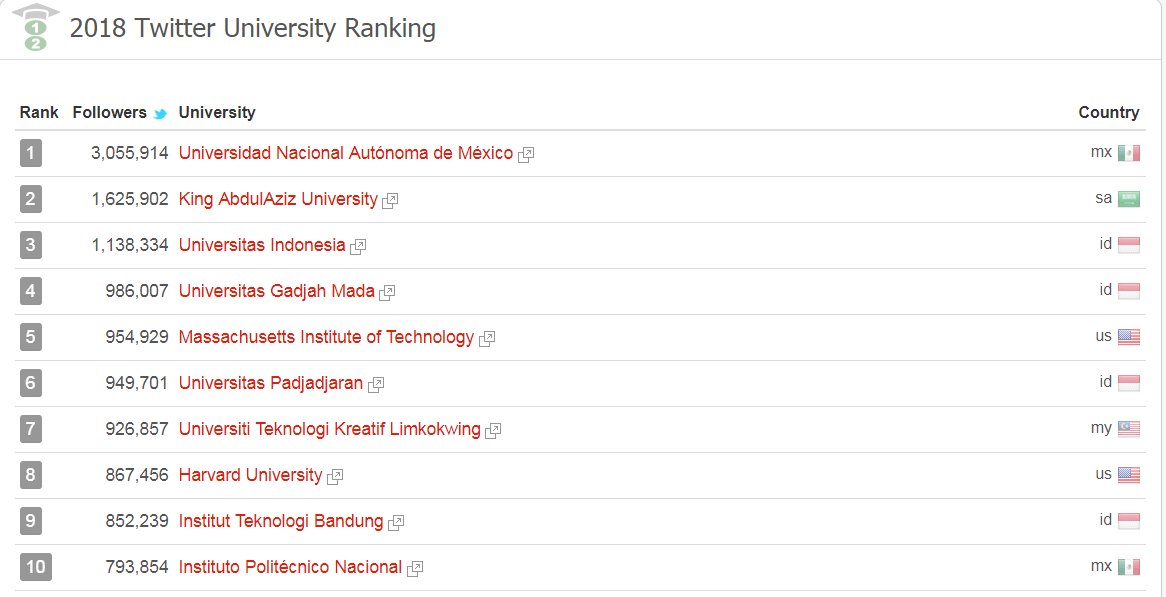Click the Twitter bird icon in Followers header
The width and height of the screenshot is (1166, 597).
[x=160, y=114]
